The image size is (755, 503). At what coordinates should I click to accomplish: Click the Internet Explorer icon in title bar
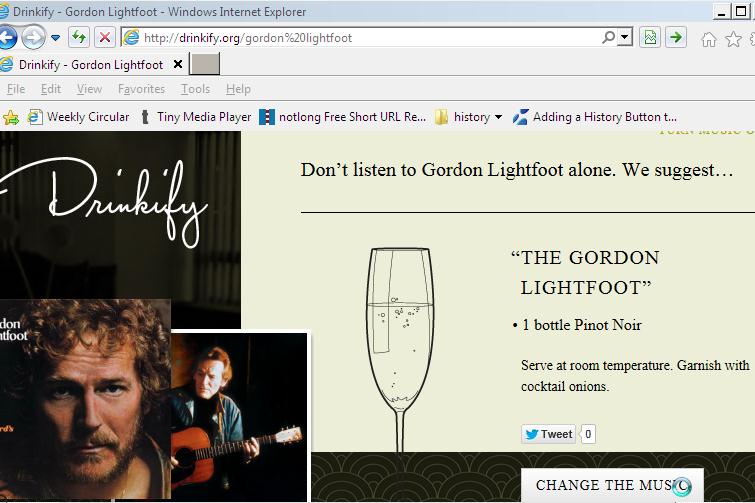4,11
